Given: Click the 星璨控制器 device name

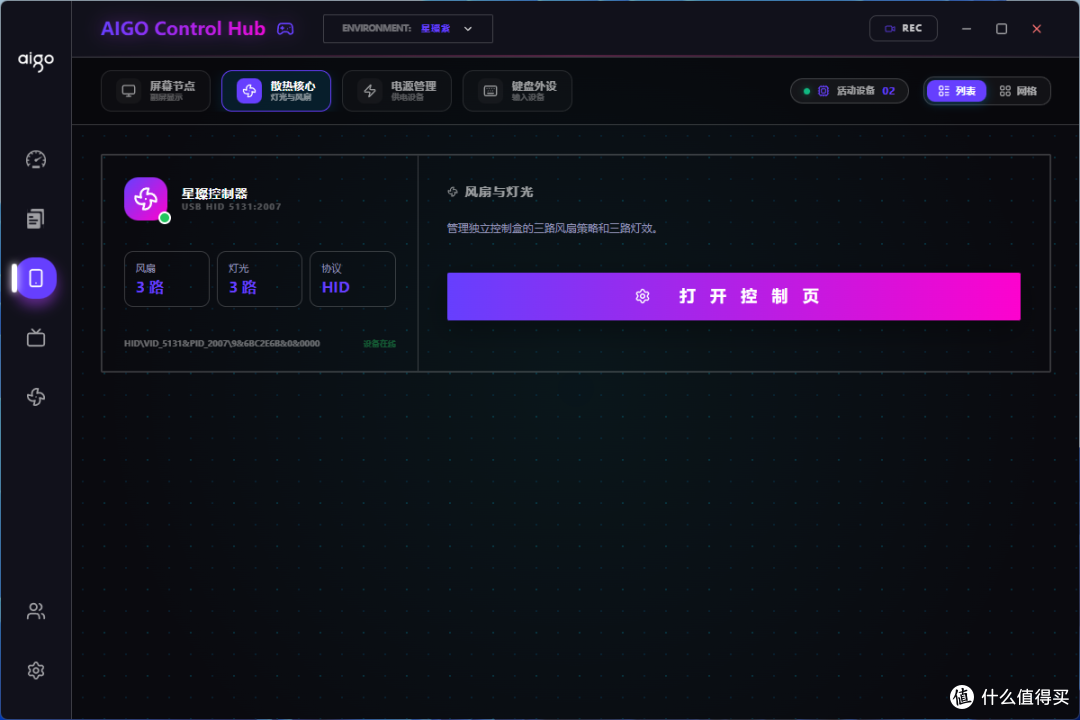Looking at the screenshot, I should 214,194.
